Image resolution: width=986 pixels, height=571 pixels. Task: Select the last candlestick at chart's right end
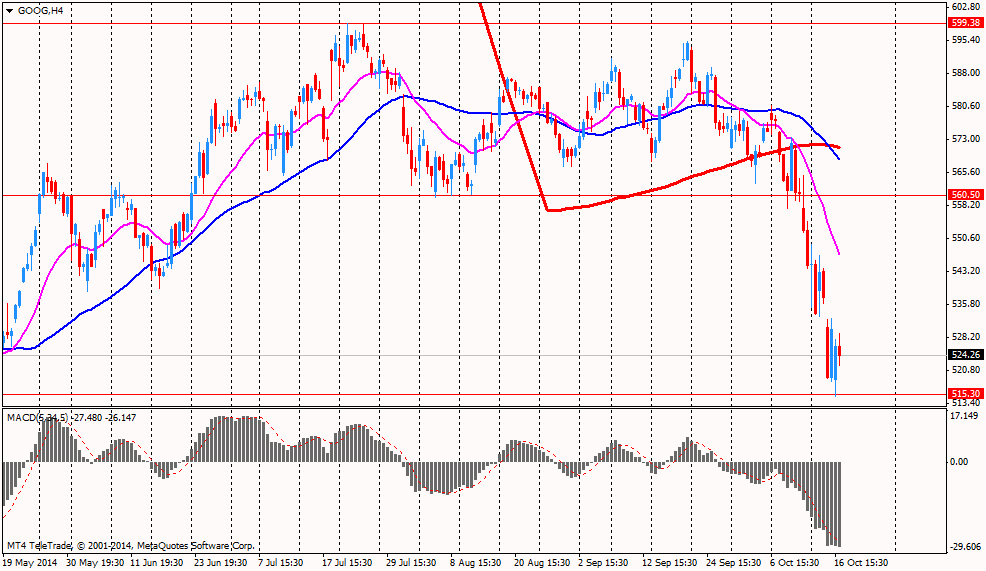tap(839, 350)
